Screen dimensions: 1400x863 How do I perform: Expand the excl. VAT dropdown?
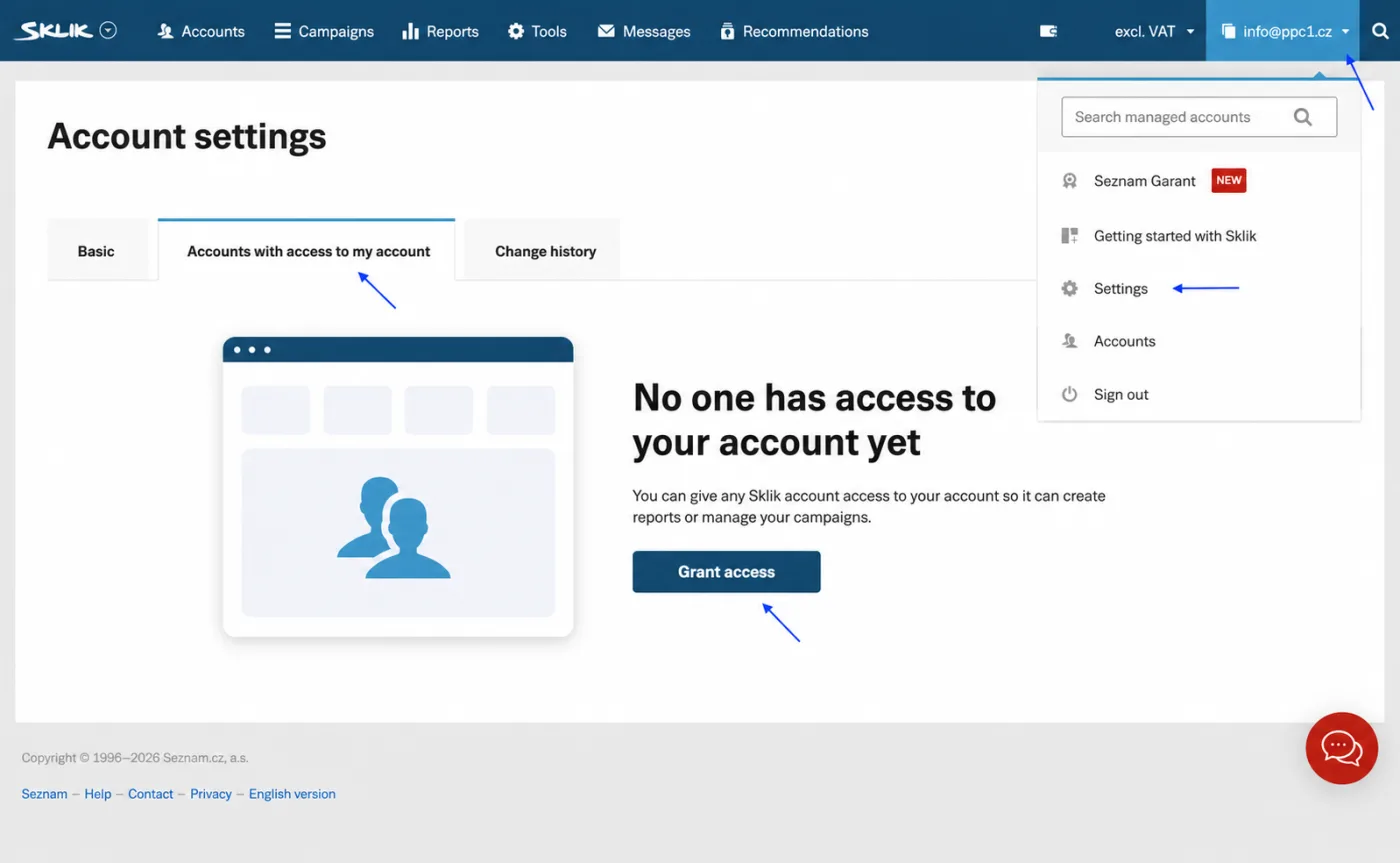tap(1154, 31)
